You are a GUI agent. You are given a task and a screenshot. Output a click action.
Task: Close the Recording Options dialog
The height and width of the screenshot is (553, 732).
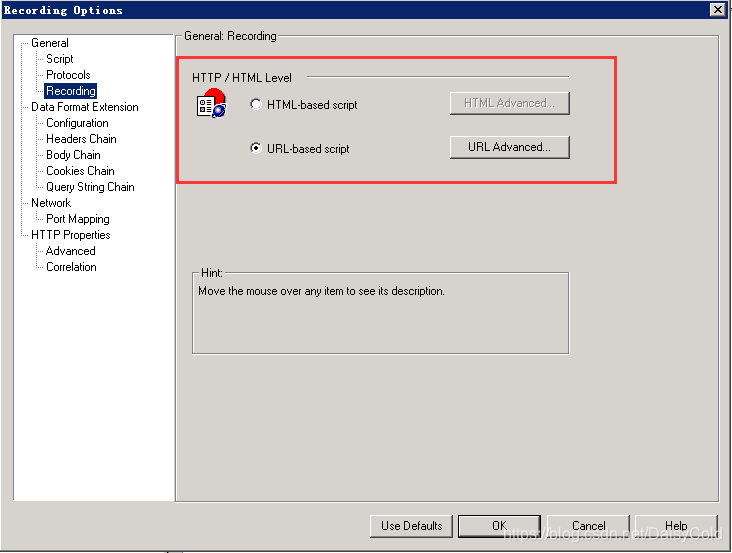pos(718,9)
